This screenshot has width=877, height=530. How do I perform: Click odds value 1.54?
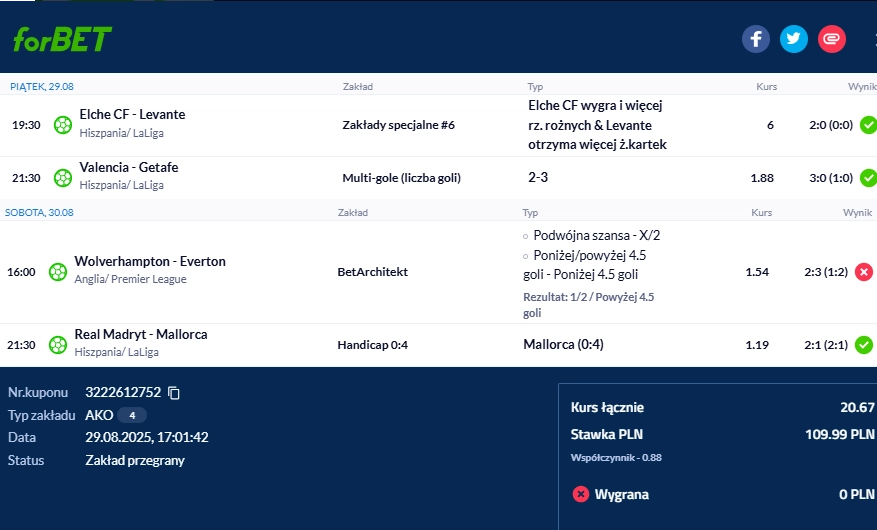point(757,272)
